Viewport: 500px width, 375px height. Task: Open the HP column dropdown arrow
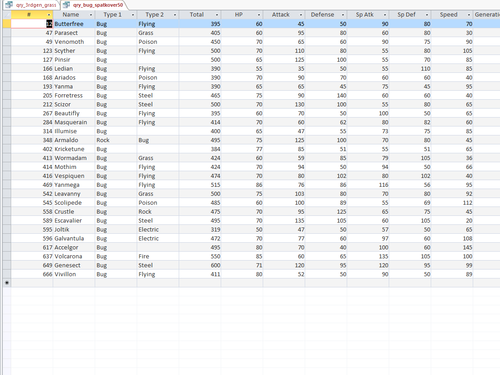coord(259,15)
